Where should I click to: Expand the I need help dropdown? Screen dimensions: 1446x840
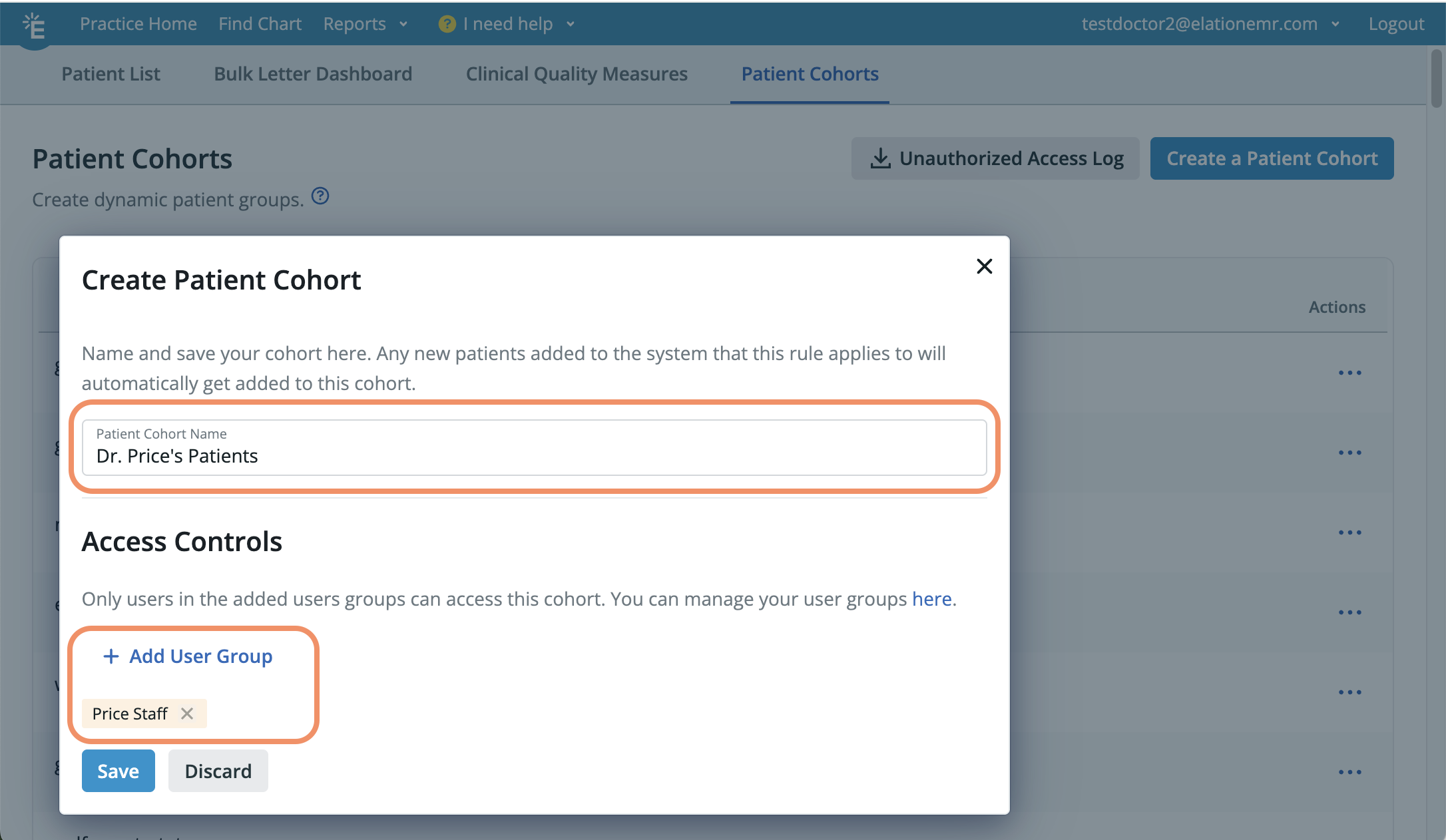point(506,24)
